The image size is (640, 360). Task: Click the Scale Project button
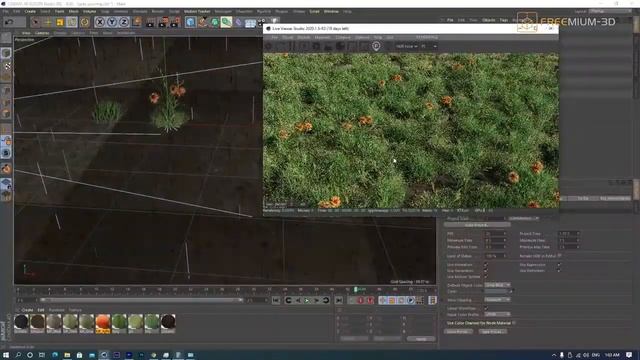pos(477,225)
